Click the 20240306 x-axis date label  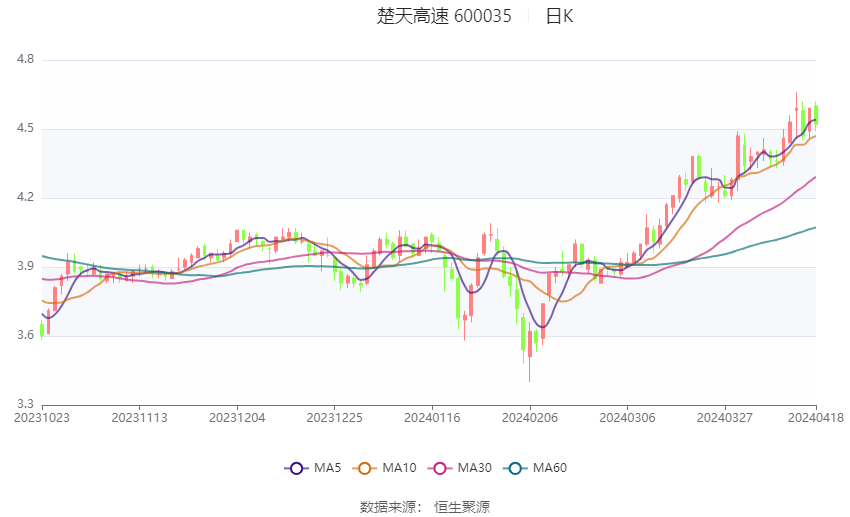(627, 418)
